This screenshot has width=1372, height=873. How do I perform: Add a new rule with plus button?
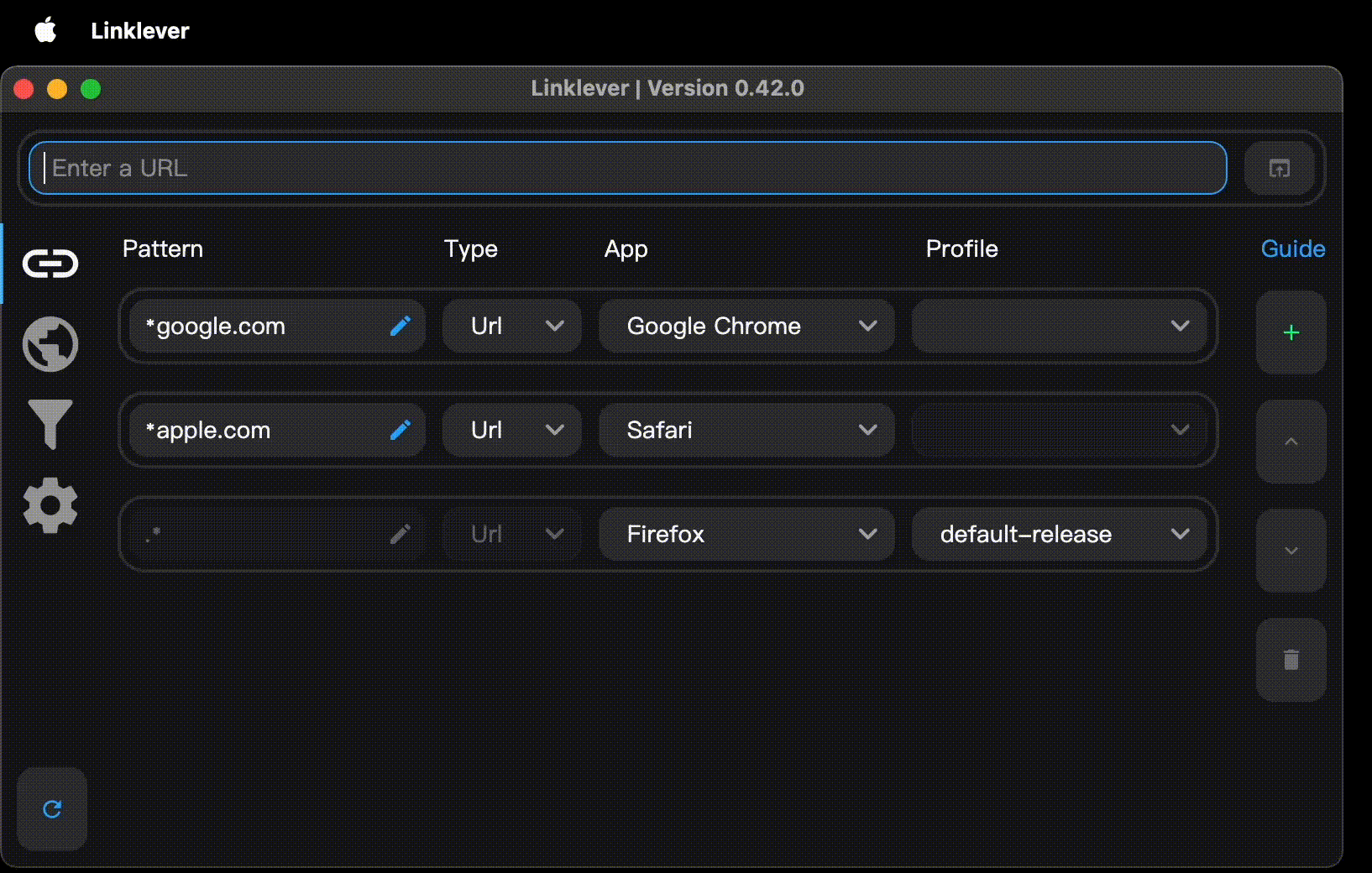coord(1291,332)
